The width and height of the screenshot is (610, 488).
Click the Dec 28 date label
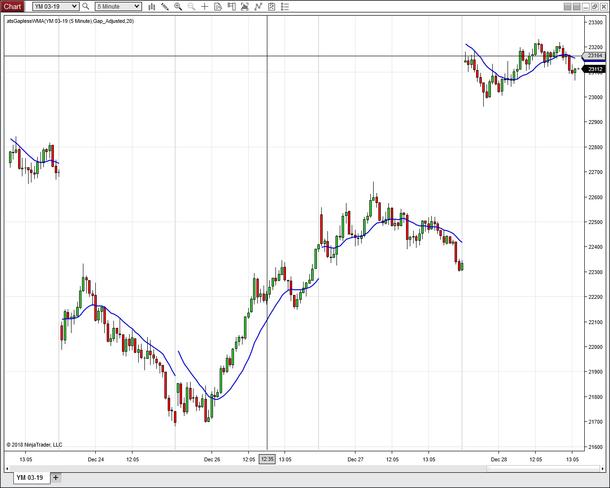(499, 459)
